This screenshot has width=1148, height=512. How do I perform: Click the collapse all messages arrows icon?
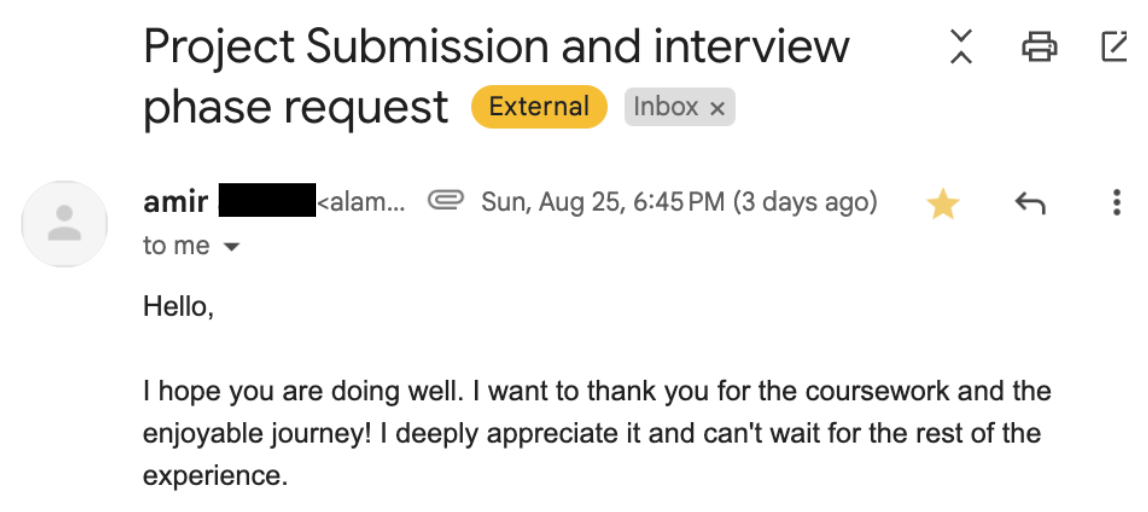(x=961, y=47)
